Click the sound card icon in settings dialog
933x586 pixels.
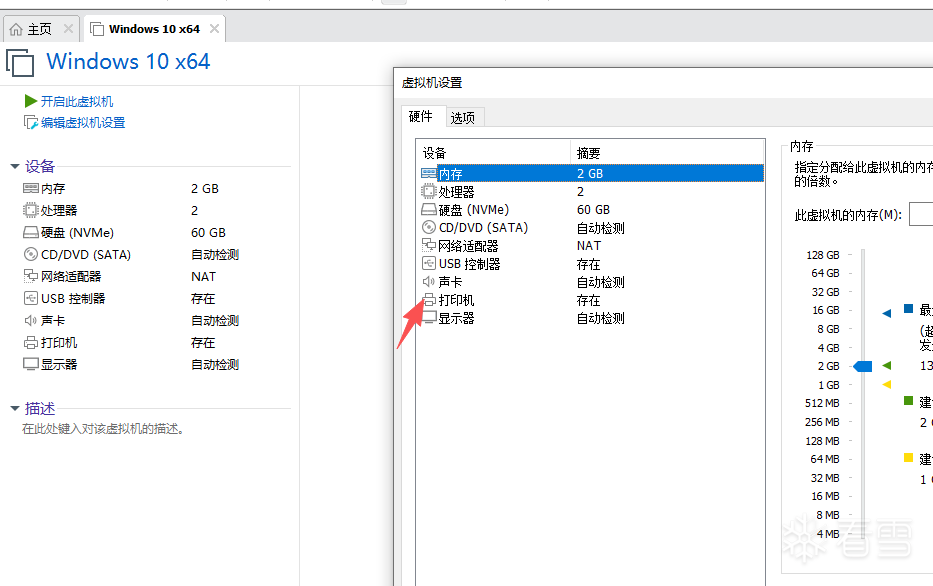pos(428,281)
